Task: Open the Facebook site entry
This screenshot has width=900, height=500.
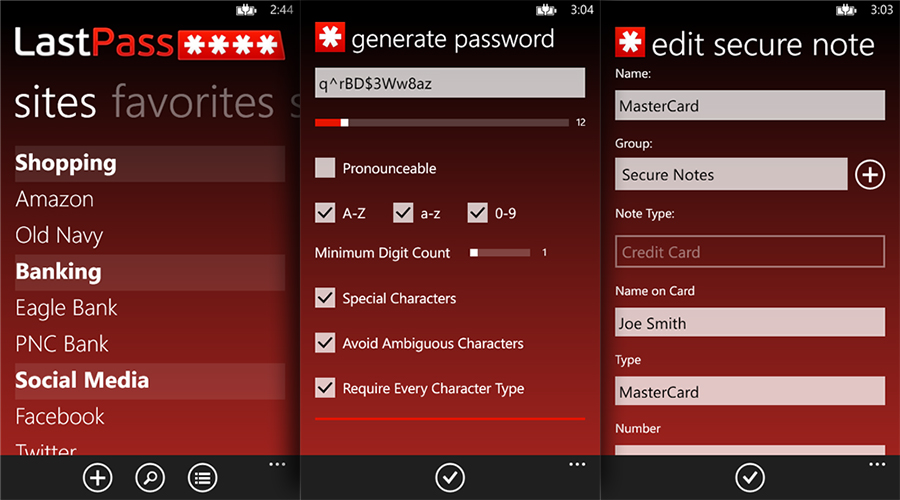Action: point(60,416)
